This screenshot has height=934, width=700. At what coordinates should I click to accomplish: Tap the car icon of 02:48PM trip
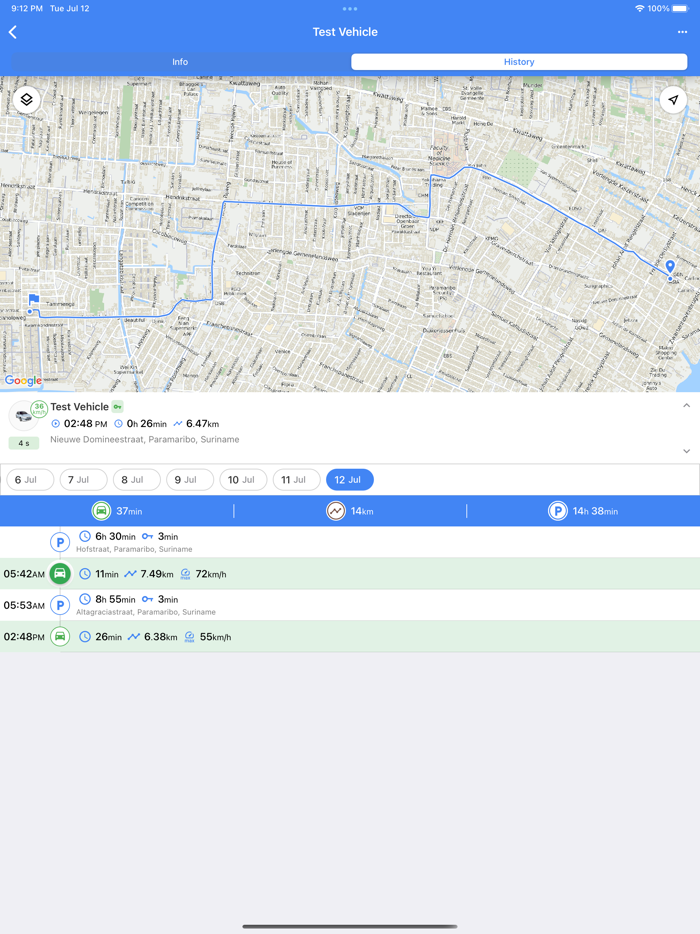[60, 637]
